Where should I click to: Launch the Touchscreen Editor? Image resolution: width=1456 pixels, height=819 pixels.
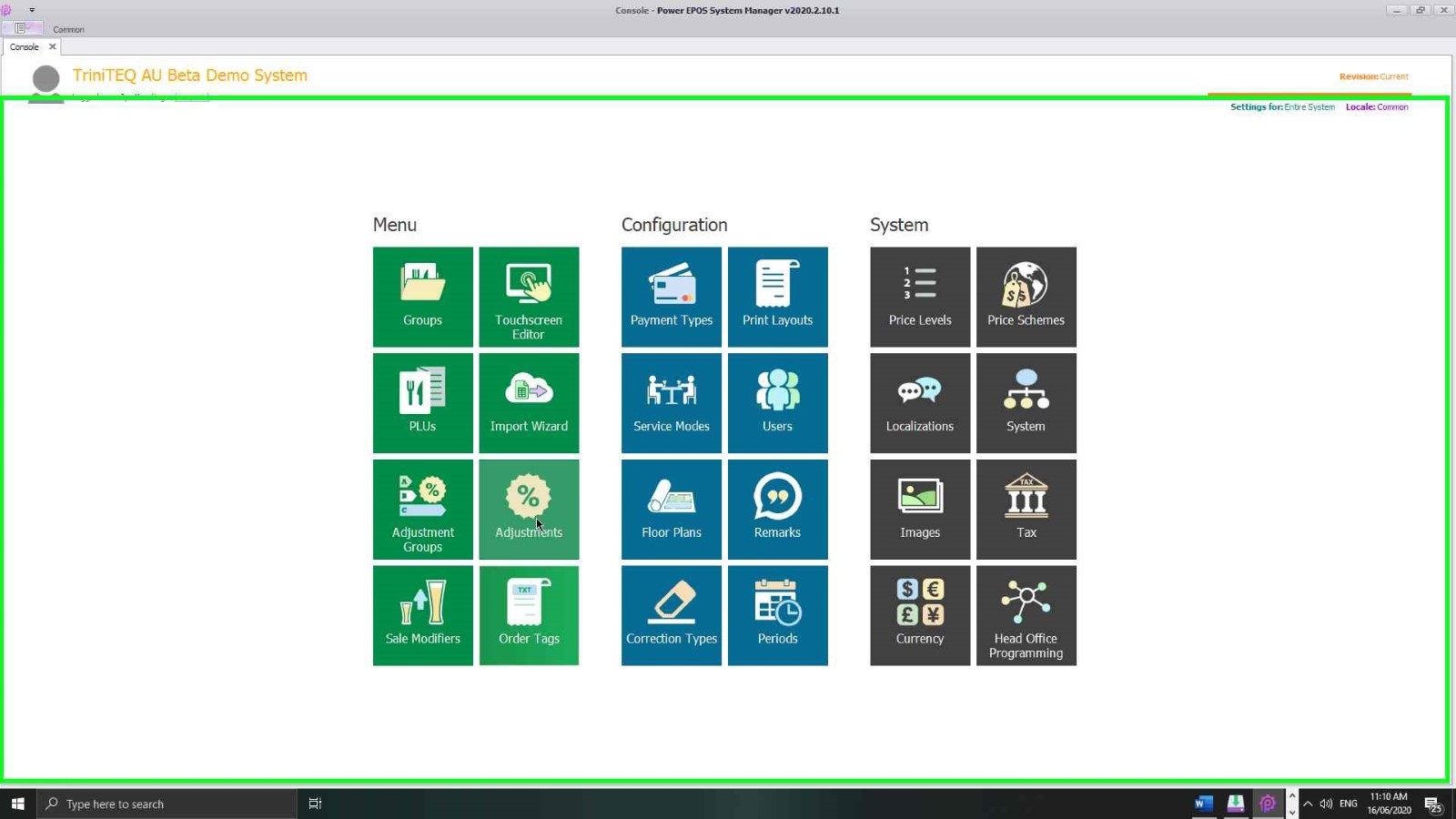tap(529, 297)
